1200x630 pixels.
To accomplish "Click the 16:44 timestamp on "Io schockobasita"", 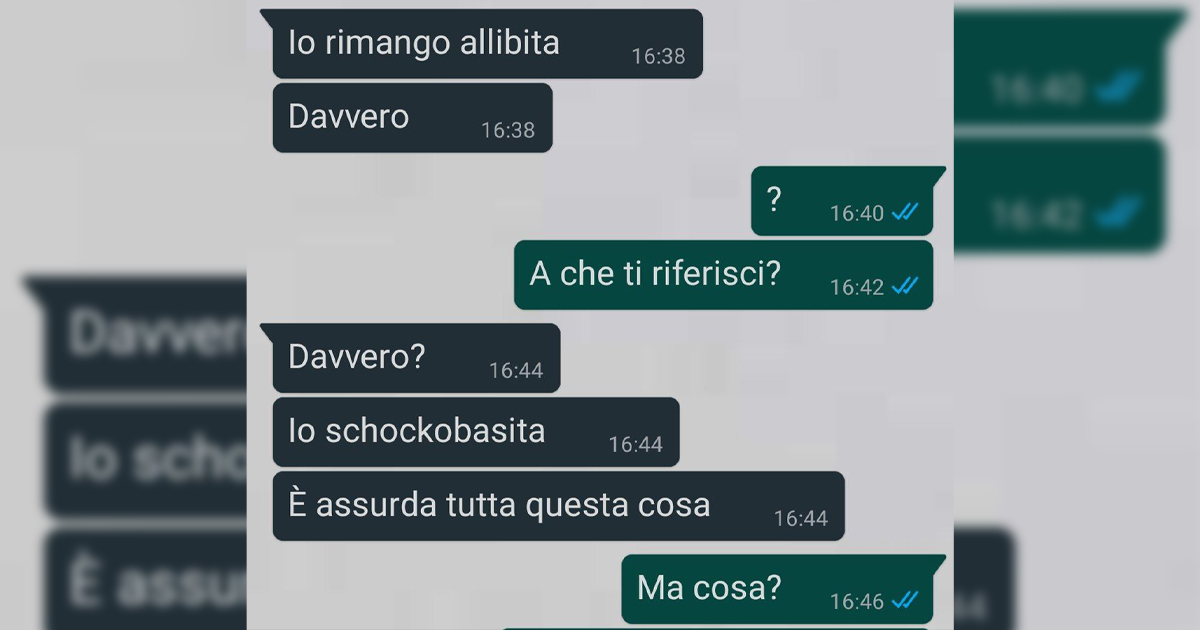I will pyautogui.click(x=636, y=444).
